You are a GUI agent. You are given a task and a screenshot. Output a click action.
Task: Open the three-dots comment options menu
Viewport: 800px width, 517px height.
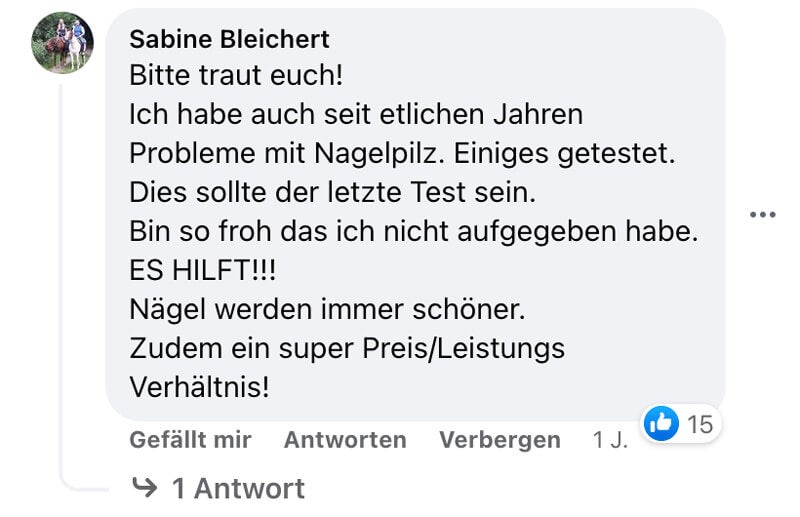763,214
